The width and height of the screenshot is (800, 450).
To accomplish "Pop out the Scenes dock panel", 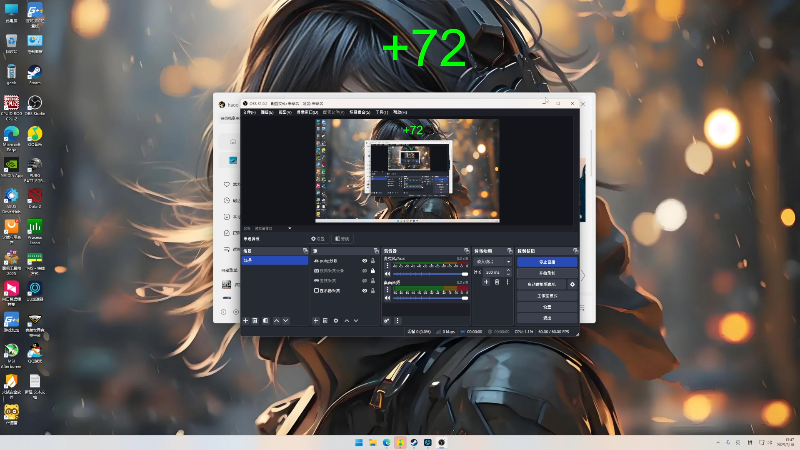I will click(x=305, y=251).
